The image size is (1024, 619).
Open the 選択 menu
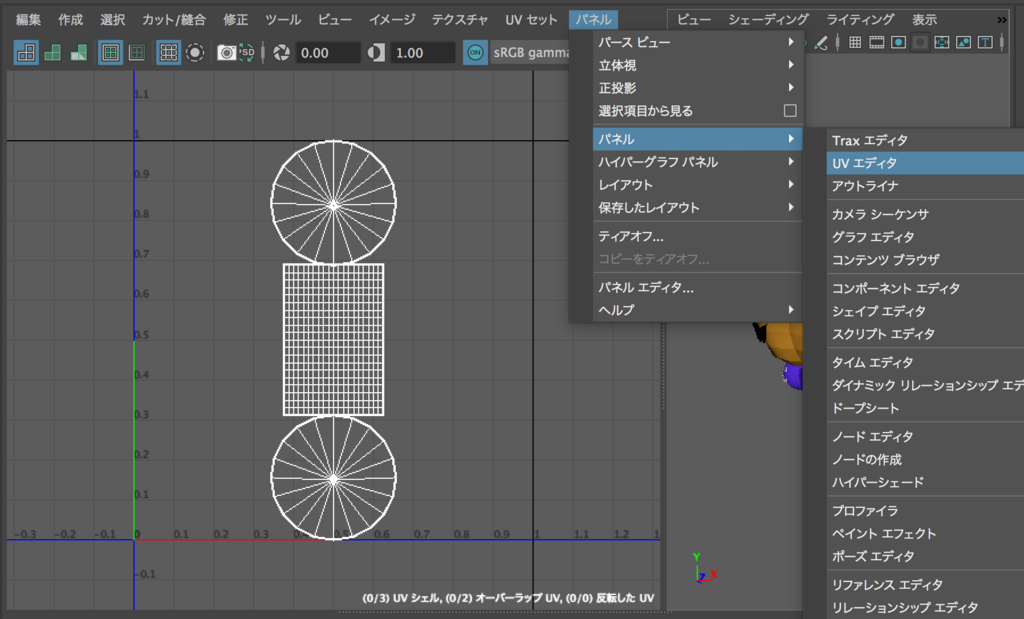(x=112, y=20)
